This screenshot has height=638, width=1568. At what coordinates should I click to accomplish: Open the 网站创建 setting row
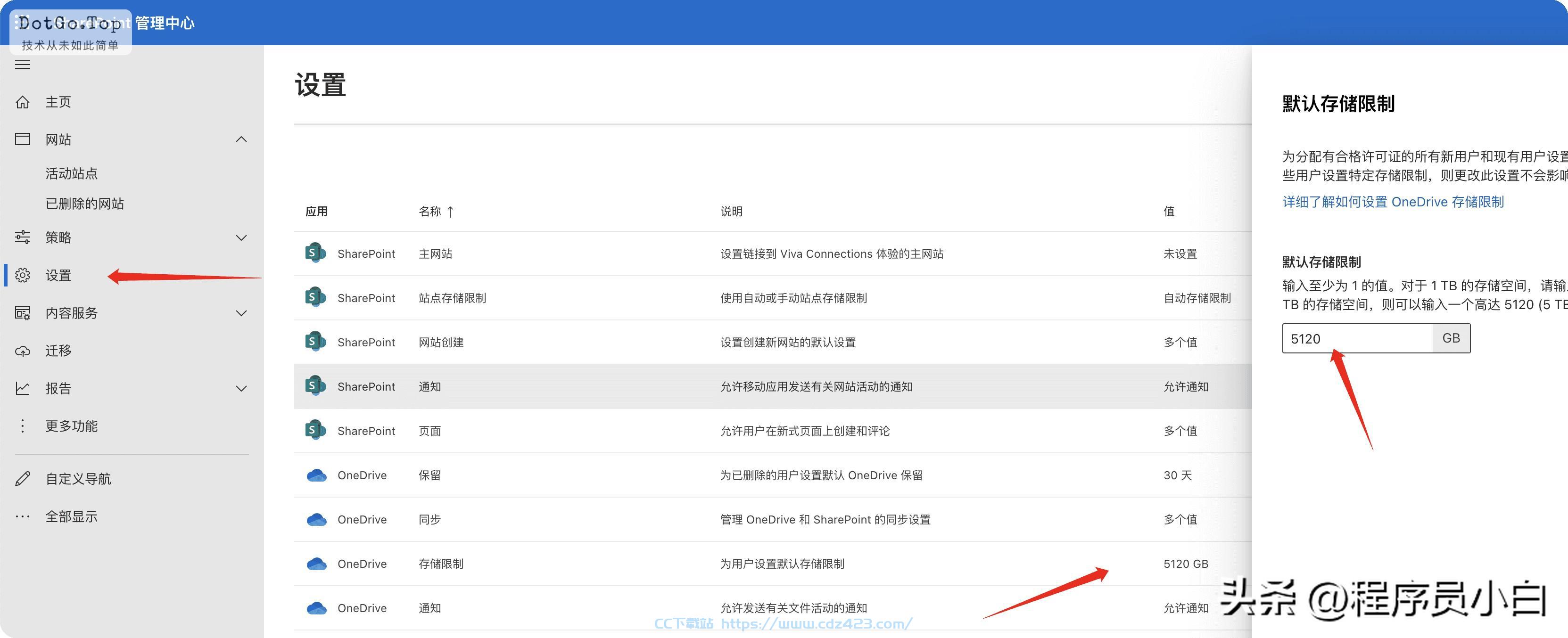(x=772, y=342)
